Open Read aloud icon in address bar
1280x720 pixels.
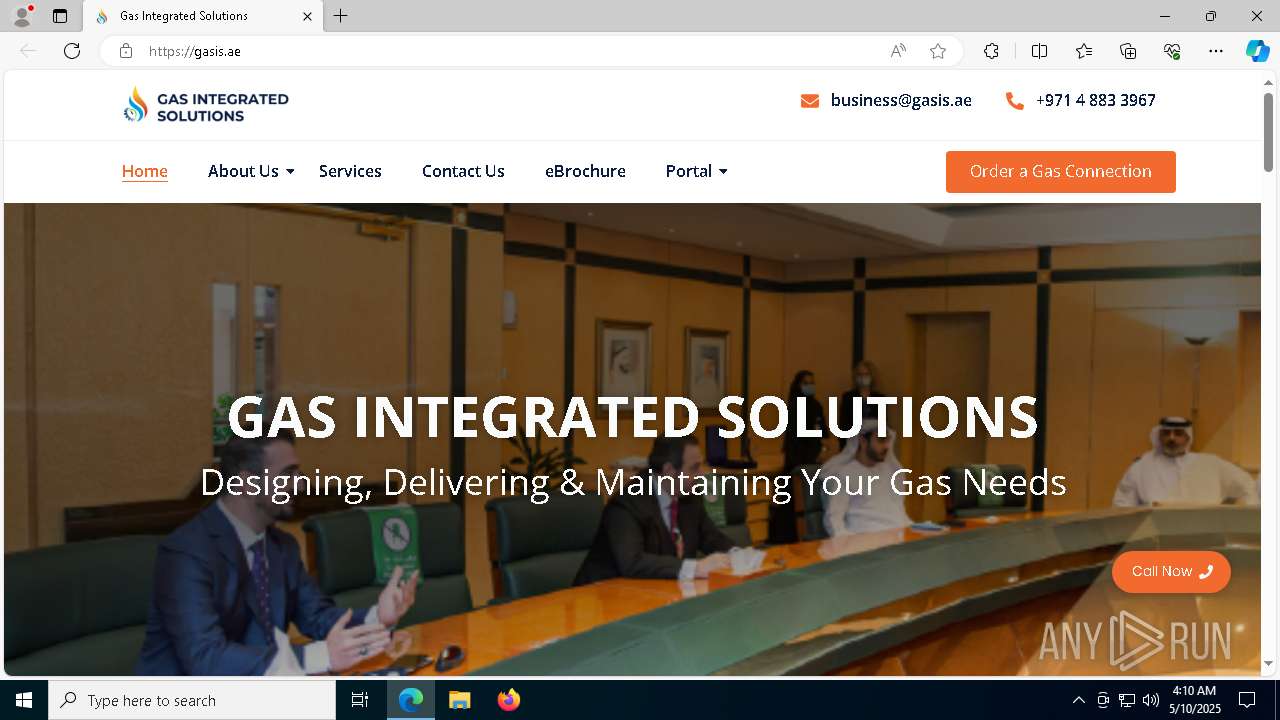pyautogui.click(x=898, y=51)
